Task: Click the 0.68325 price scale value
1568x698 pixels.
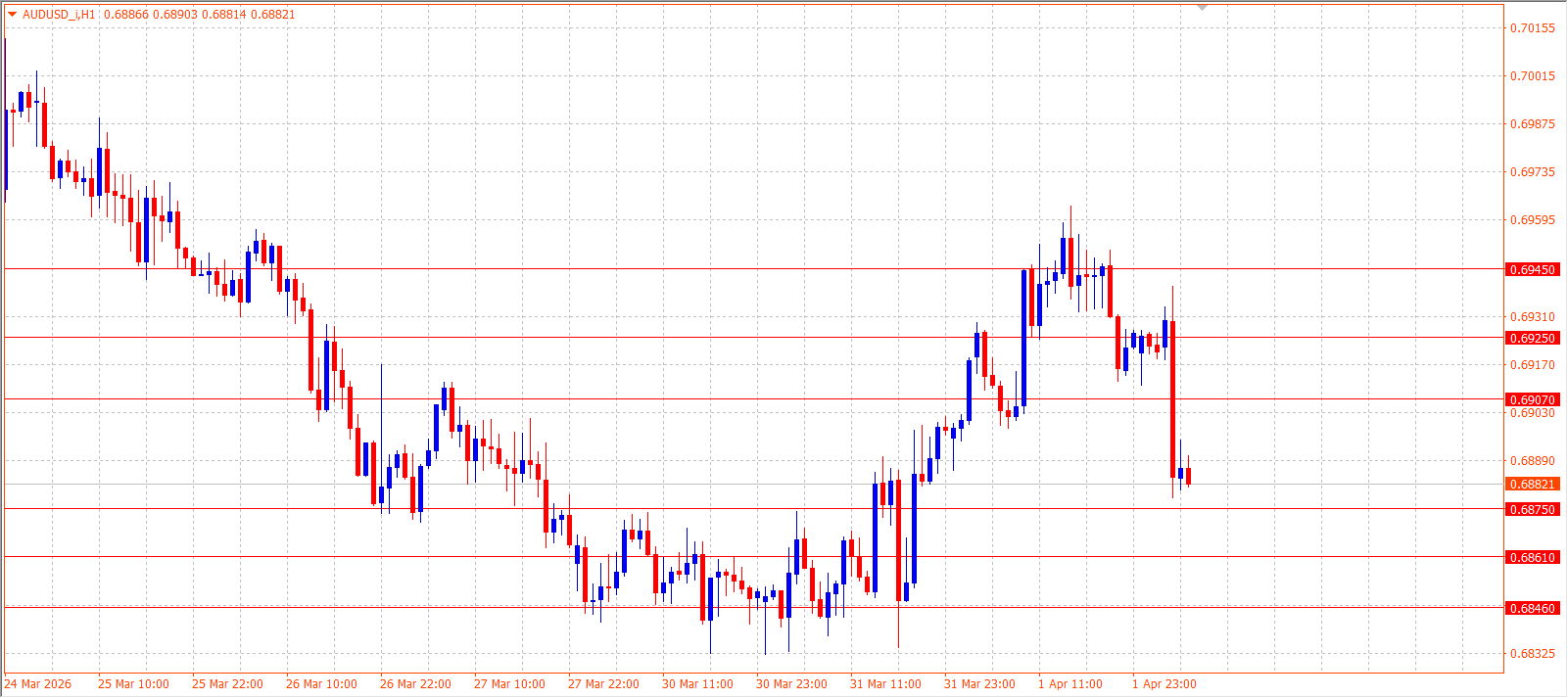Action: tap(1532, 653)
